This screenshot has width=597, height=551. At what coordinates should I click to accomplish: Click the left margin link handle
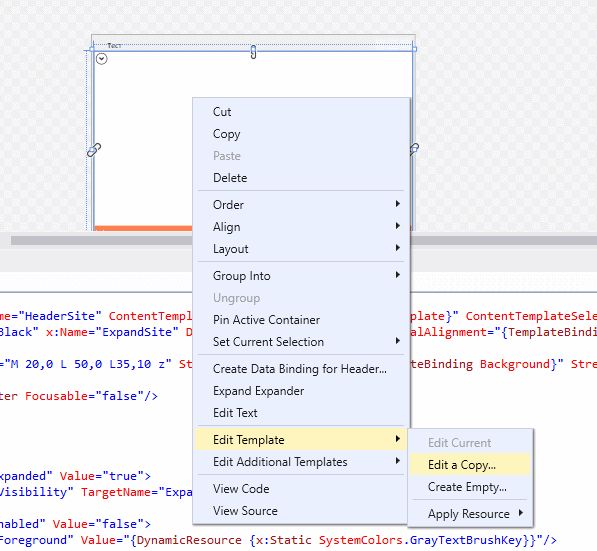point(94,150)
